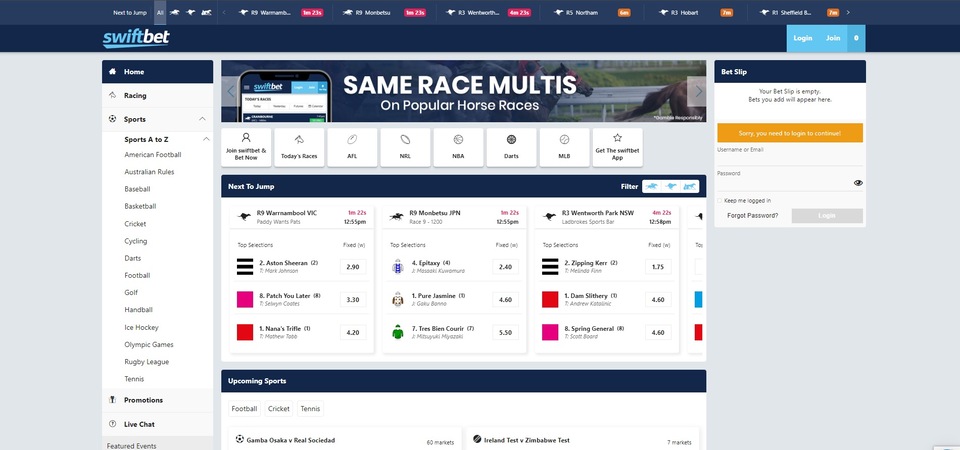Image resolution: width=960 pixels, height=450 pixels.
Task: Select the horse racing icon in top bar
Action: click(175, 12)
